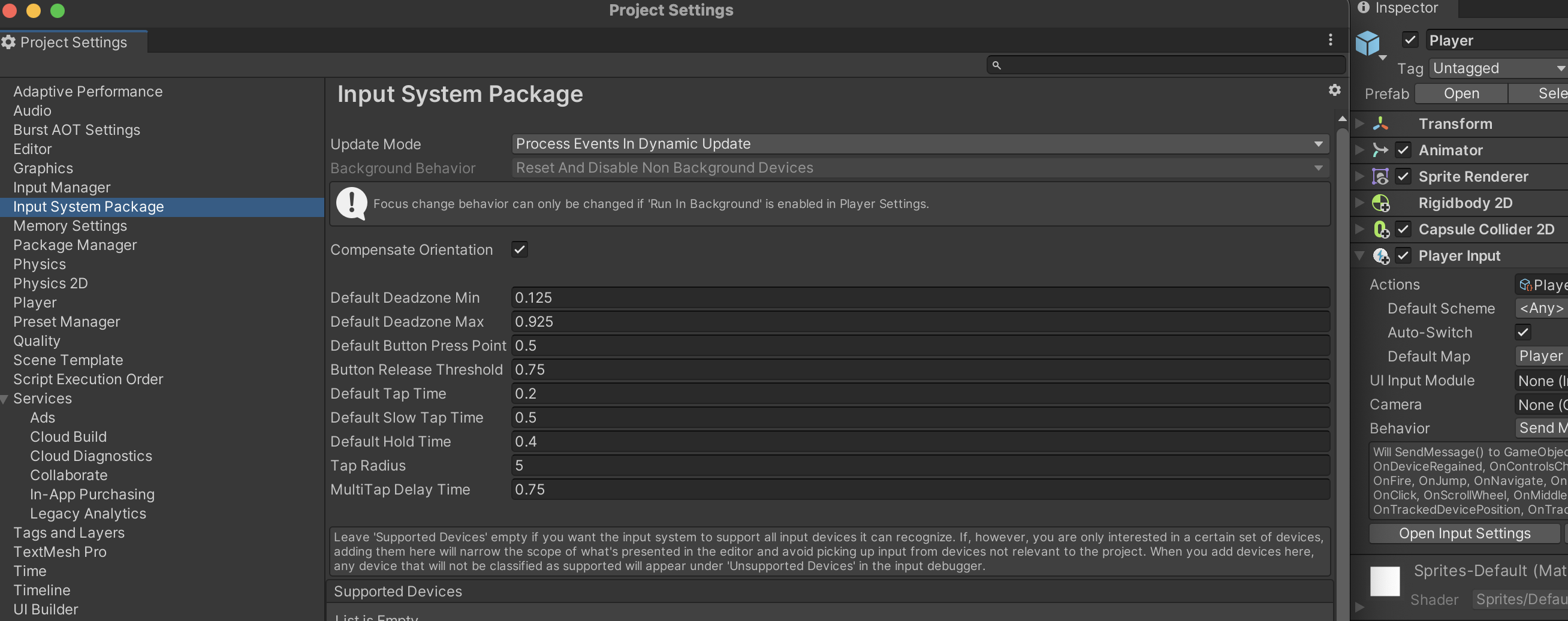
Task: Select TextMesh Pro settings category
Action: point(60,551)
